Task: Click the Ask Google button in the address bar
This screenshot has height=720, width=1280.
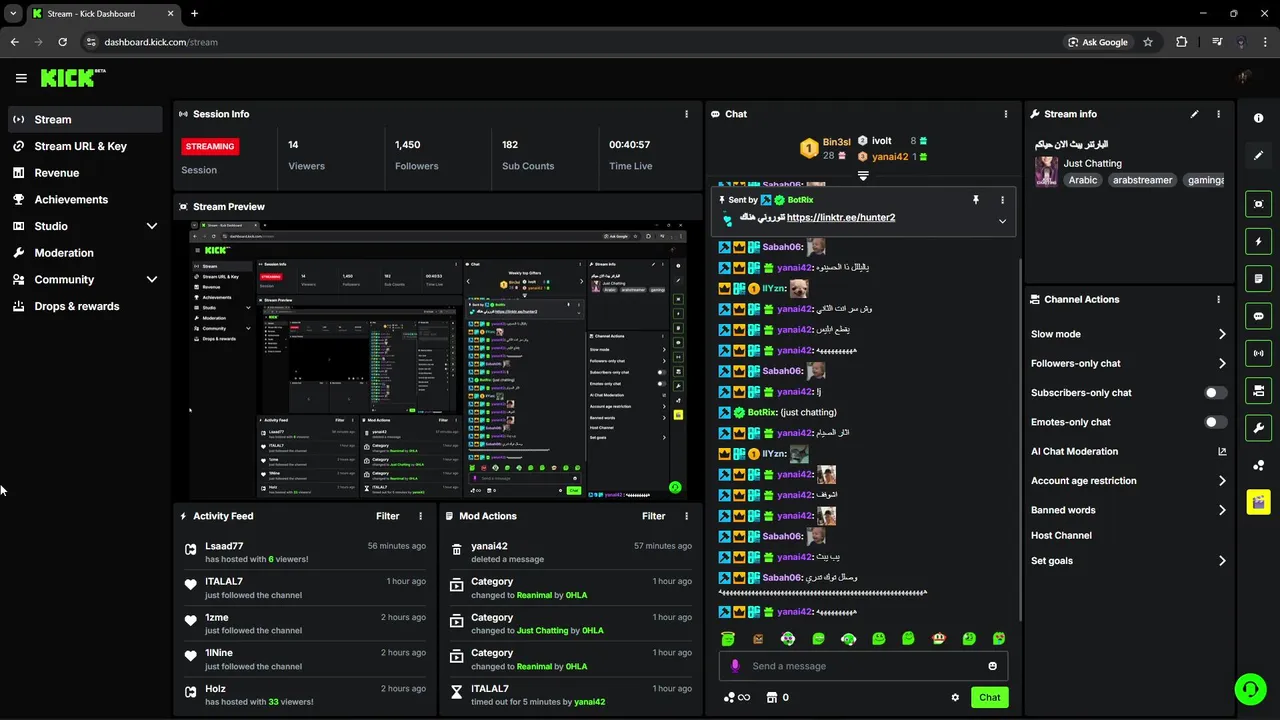Action: (1098, 42)
